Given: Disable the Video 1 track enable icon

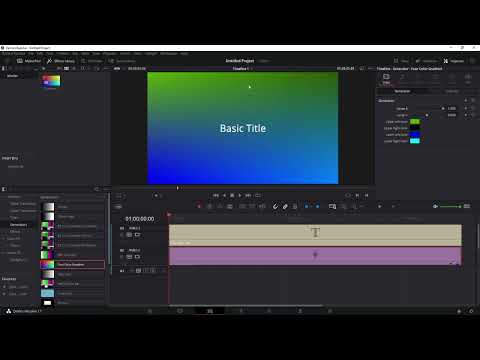Looking at the screenshot, I should pyautogui.click(x=137, y=257).
